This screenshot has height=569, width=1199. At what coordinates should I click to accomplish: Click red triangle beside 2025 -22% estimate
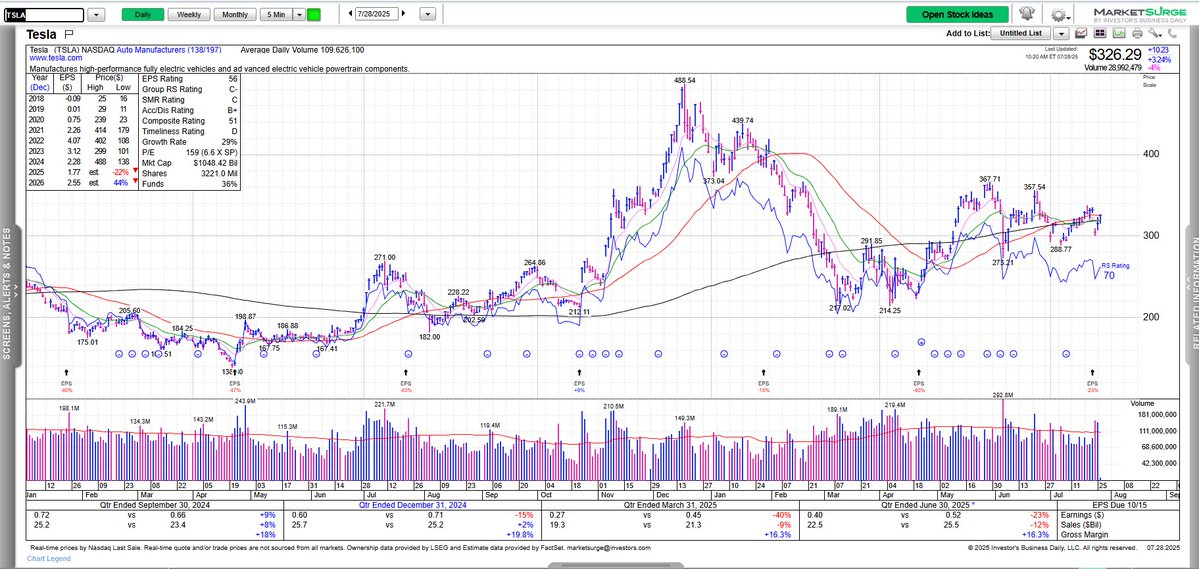[x=135, y=171]
